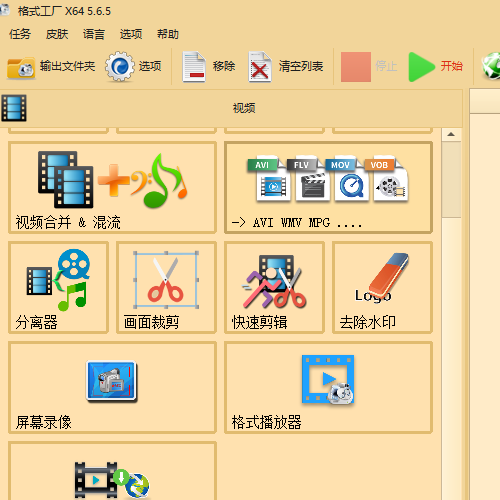Viewport: 500px width, 500px height.
Task: Click the vertical scrollbar thumb
Action: click(x=451, y=179)
